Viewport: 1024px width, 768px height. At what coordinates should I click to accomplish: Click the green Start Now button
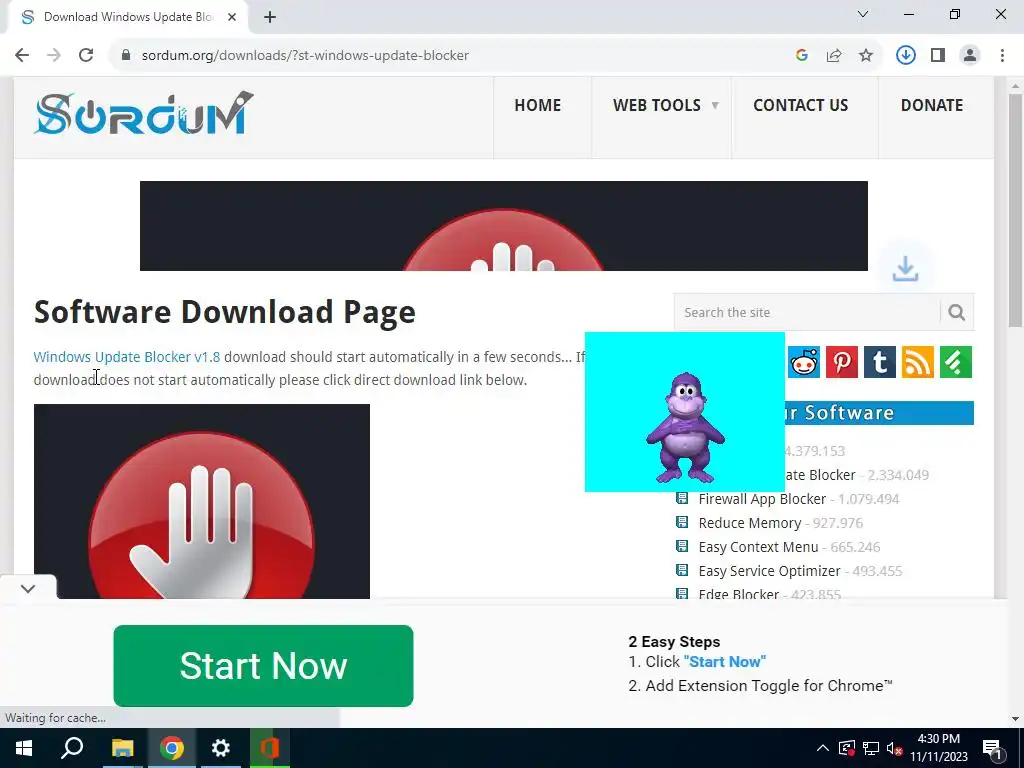click(263, 665)
